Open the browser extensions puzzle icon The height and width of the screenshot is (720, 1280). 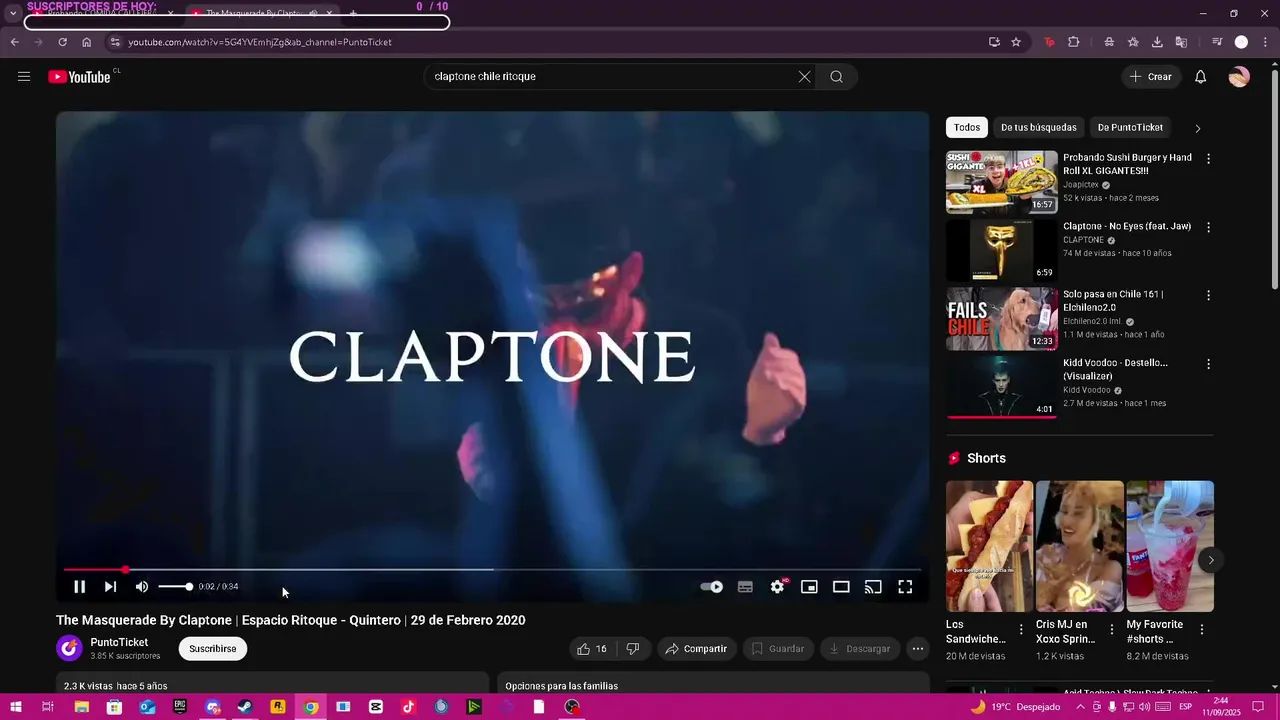[x=1074, y=42]
